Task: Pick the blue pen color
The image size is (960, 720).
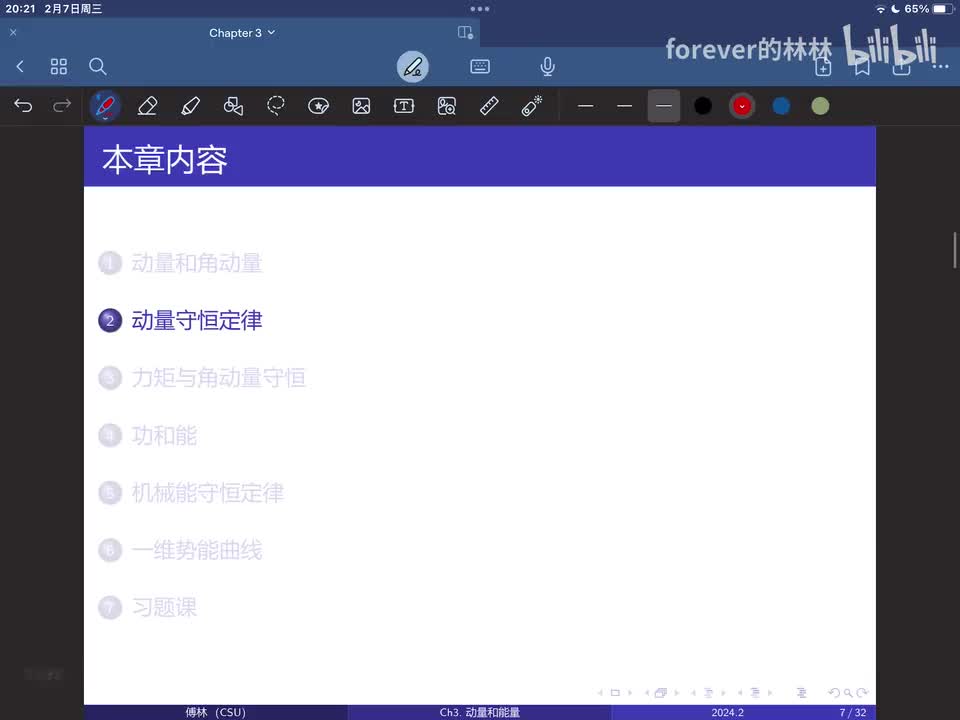Action: (781, 106)
